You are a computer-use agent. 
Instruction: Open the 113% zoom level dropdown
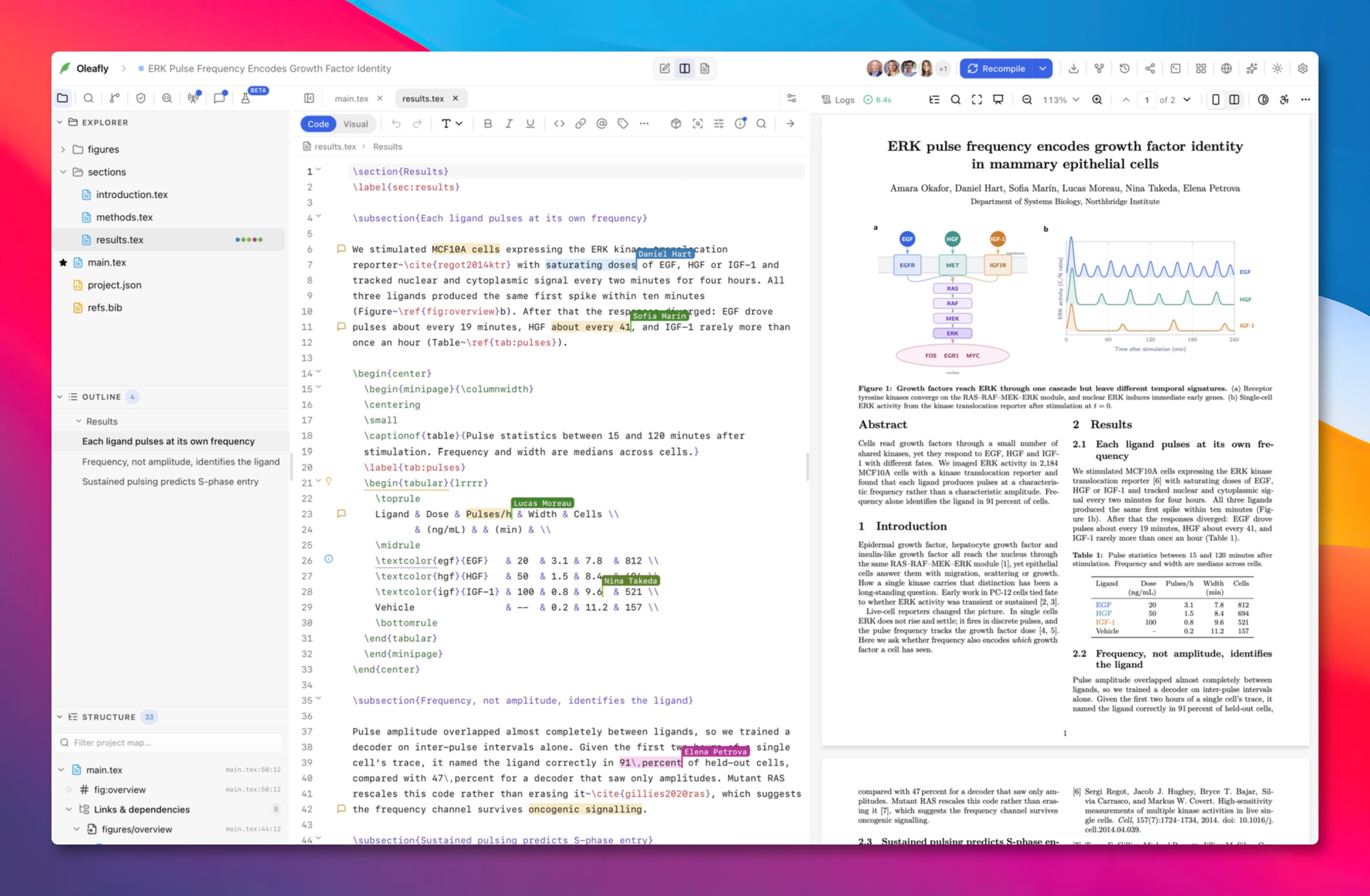pos(1061,99)
